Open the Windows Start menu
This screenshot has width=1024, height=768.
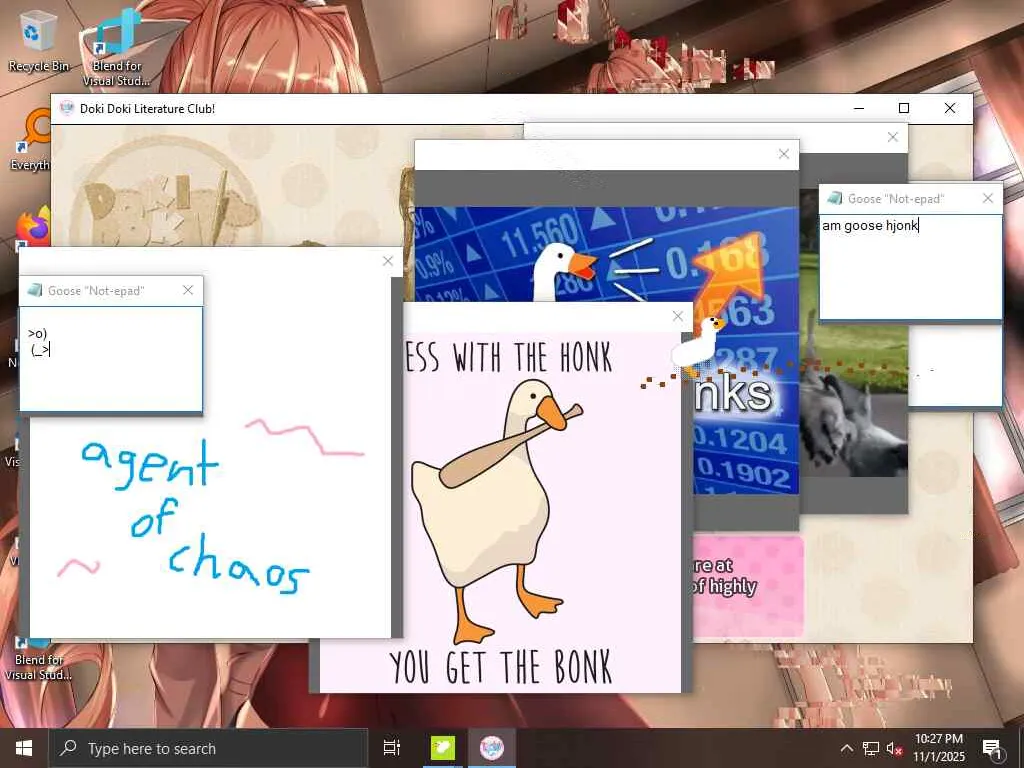click(24, 748)
